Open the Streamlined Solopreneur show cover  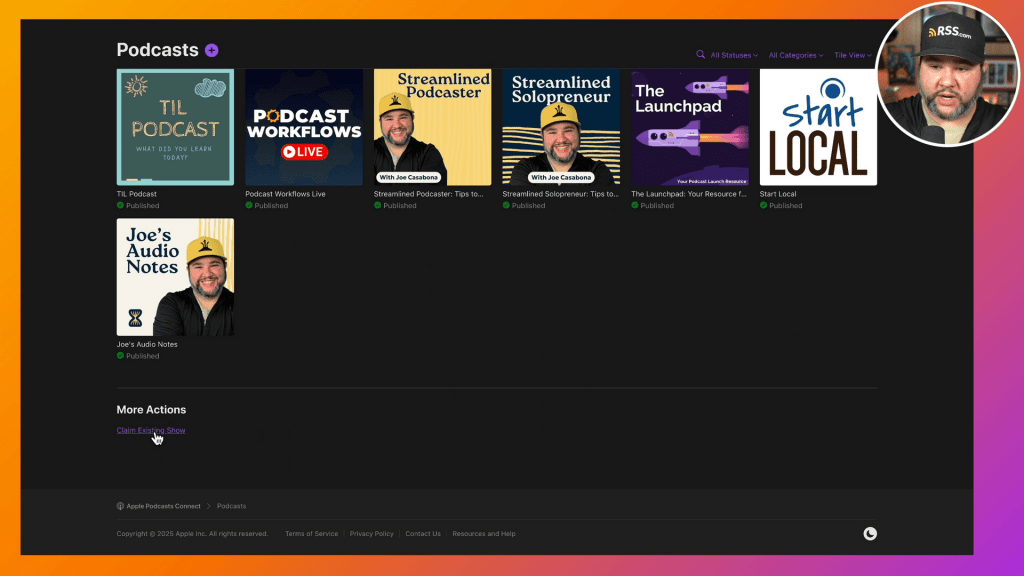click(561, 127)
